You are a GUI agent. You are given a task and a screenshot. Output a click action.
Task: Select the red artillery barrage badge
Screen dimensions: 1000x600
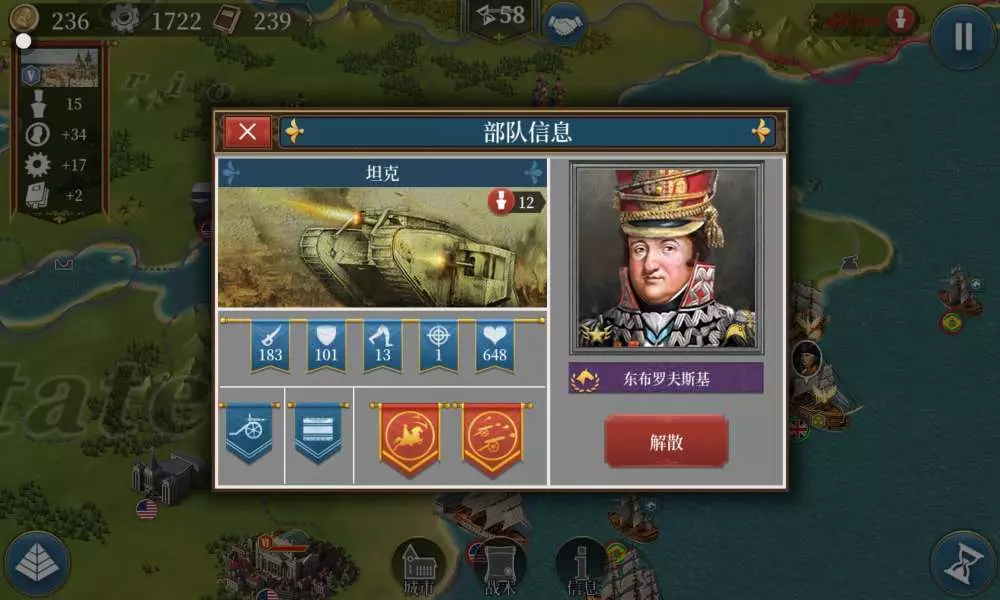pyautogui.click(x=492, y=439)
